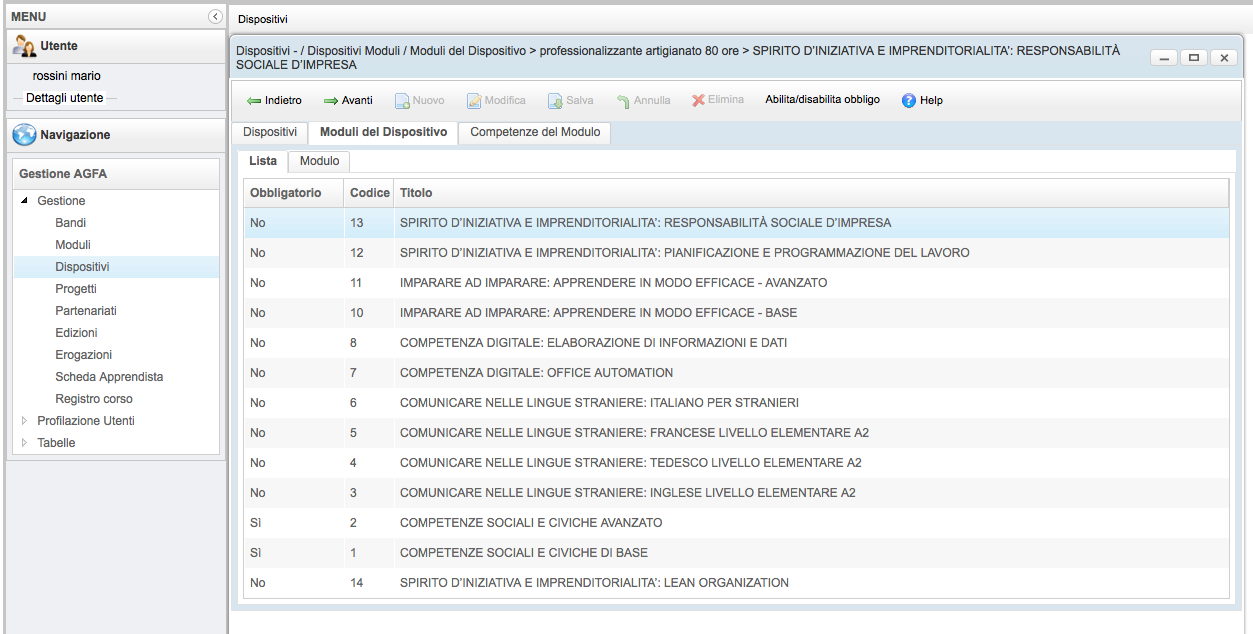Image resolution: width=1253 pixels, height=634 pixels.
Task: Collapse the Gestione tree node
Action: coord(24,201)
